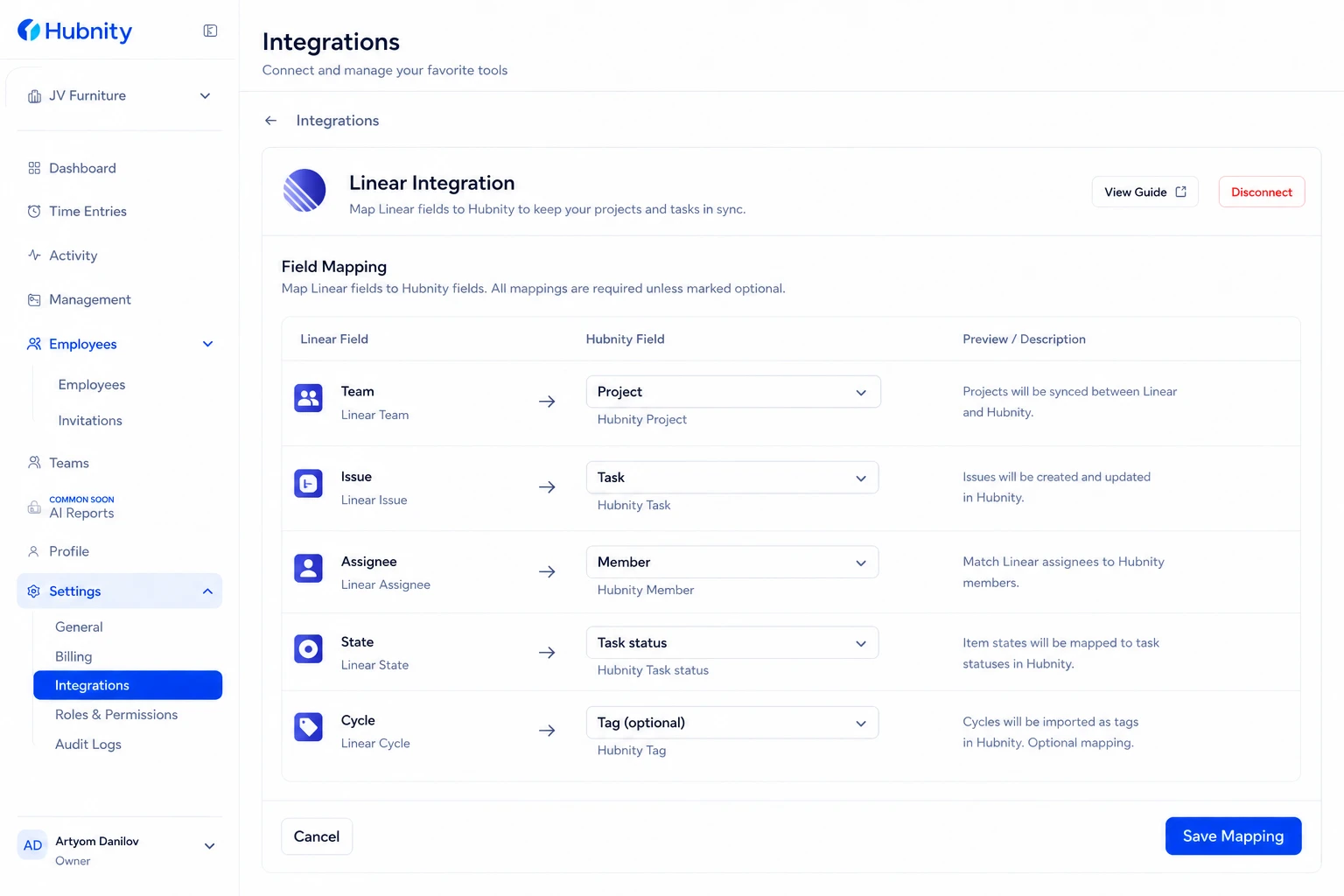Click the arrow in the Team mapping row
Screen dimensions: 1344x896
[547, 402]
